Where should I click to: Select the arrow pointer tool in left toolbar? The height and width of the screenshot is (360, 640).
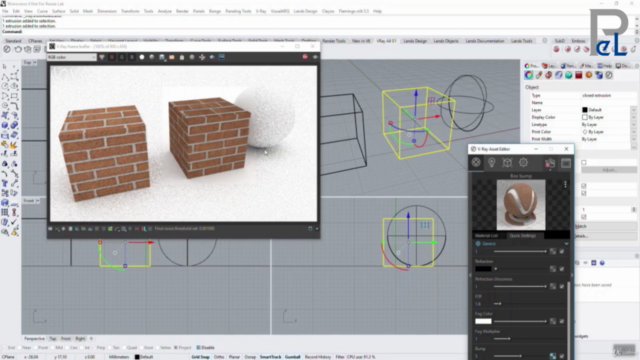4,66
